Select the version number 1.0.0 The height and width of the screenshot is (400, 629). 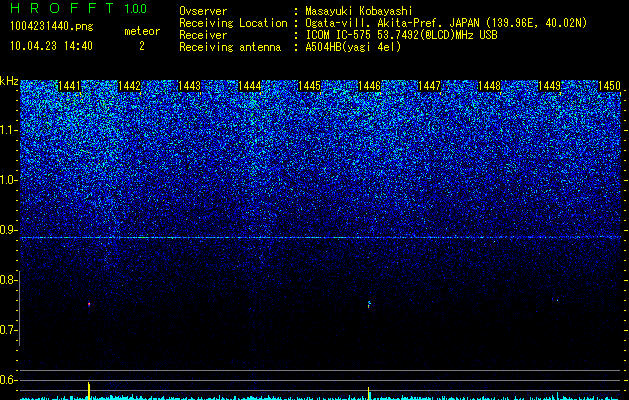[x=136, y=8]
